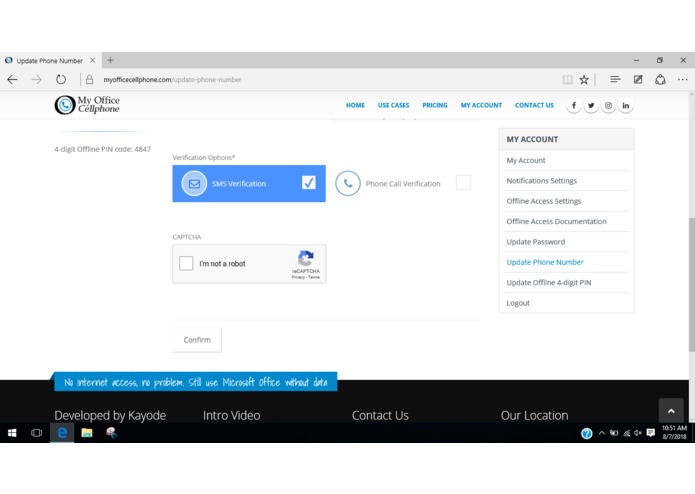Open reading view book icon

[567, 80]
